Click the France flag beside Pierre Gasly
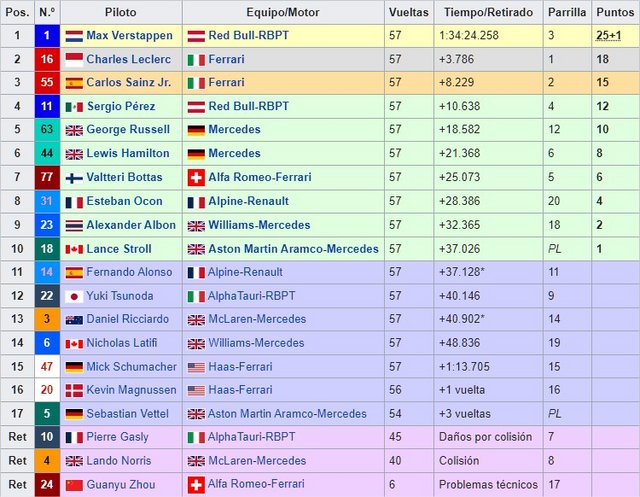 tap(74, 437)
